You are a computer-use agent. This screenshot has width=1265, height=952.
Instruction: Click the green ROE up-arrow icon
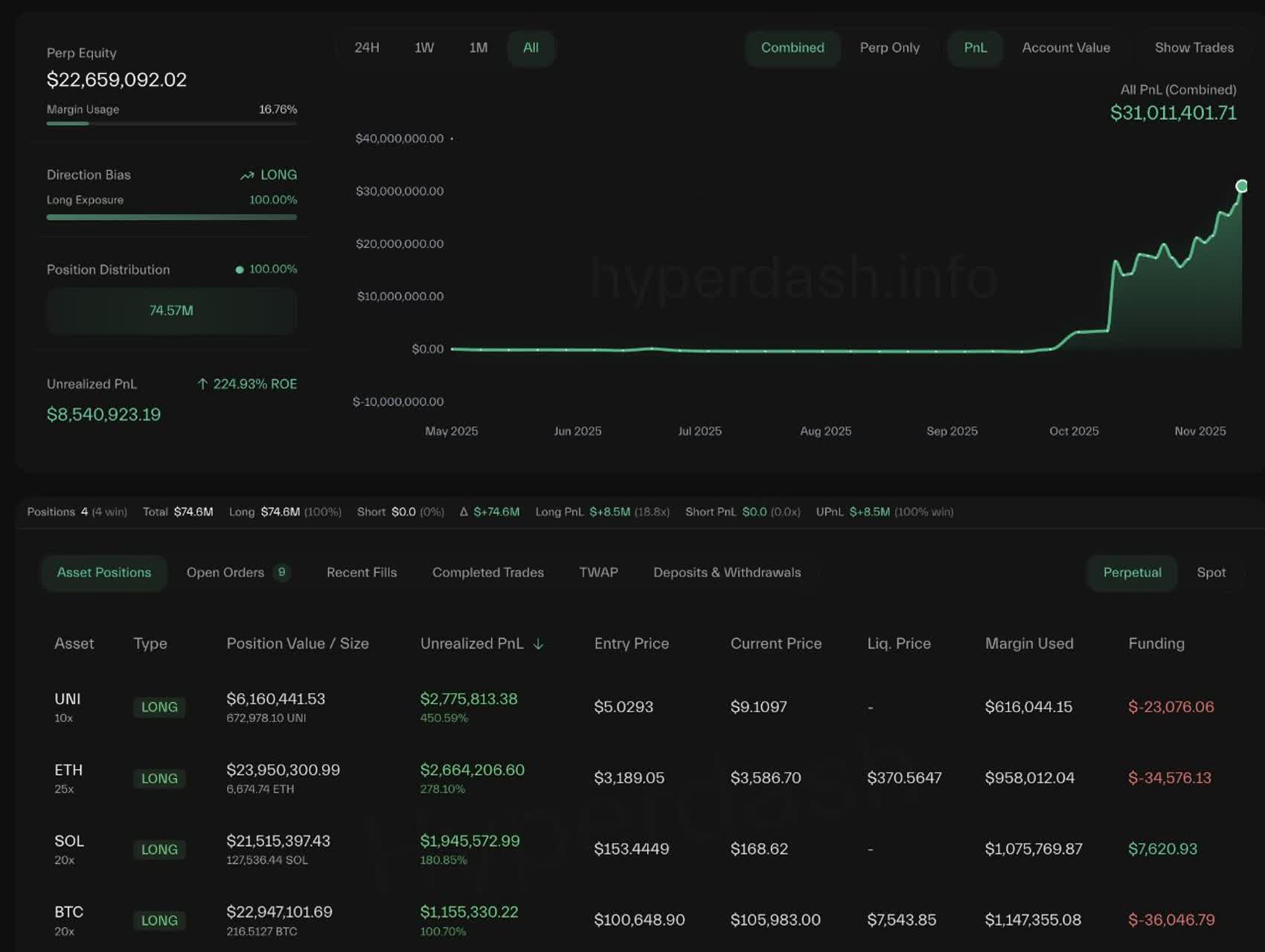202,384
